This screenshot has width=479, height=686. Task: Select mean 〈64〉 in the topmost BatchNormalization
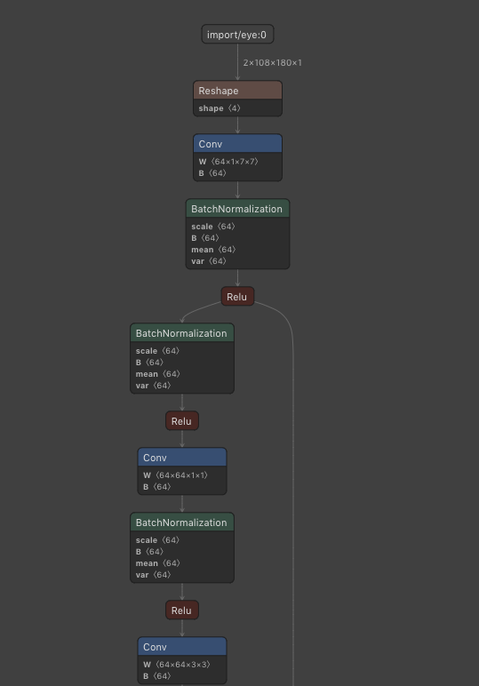point(213,249)
